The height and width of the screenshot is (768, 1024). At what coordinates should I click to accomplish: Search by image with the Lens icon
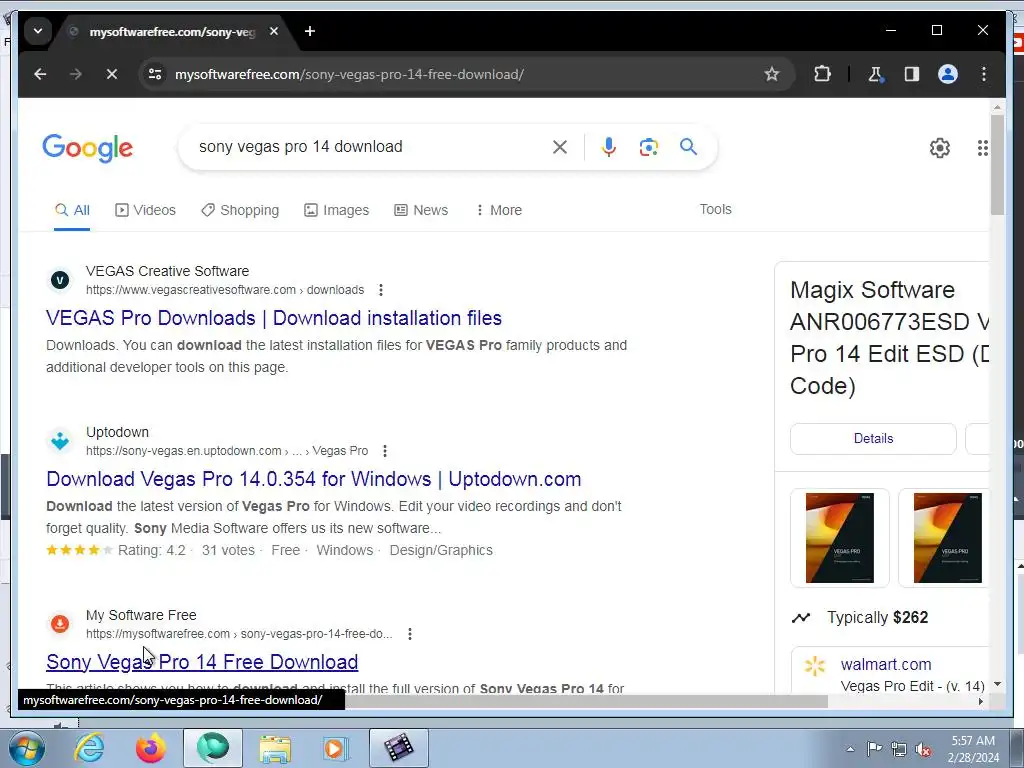pos(648,147)
